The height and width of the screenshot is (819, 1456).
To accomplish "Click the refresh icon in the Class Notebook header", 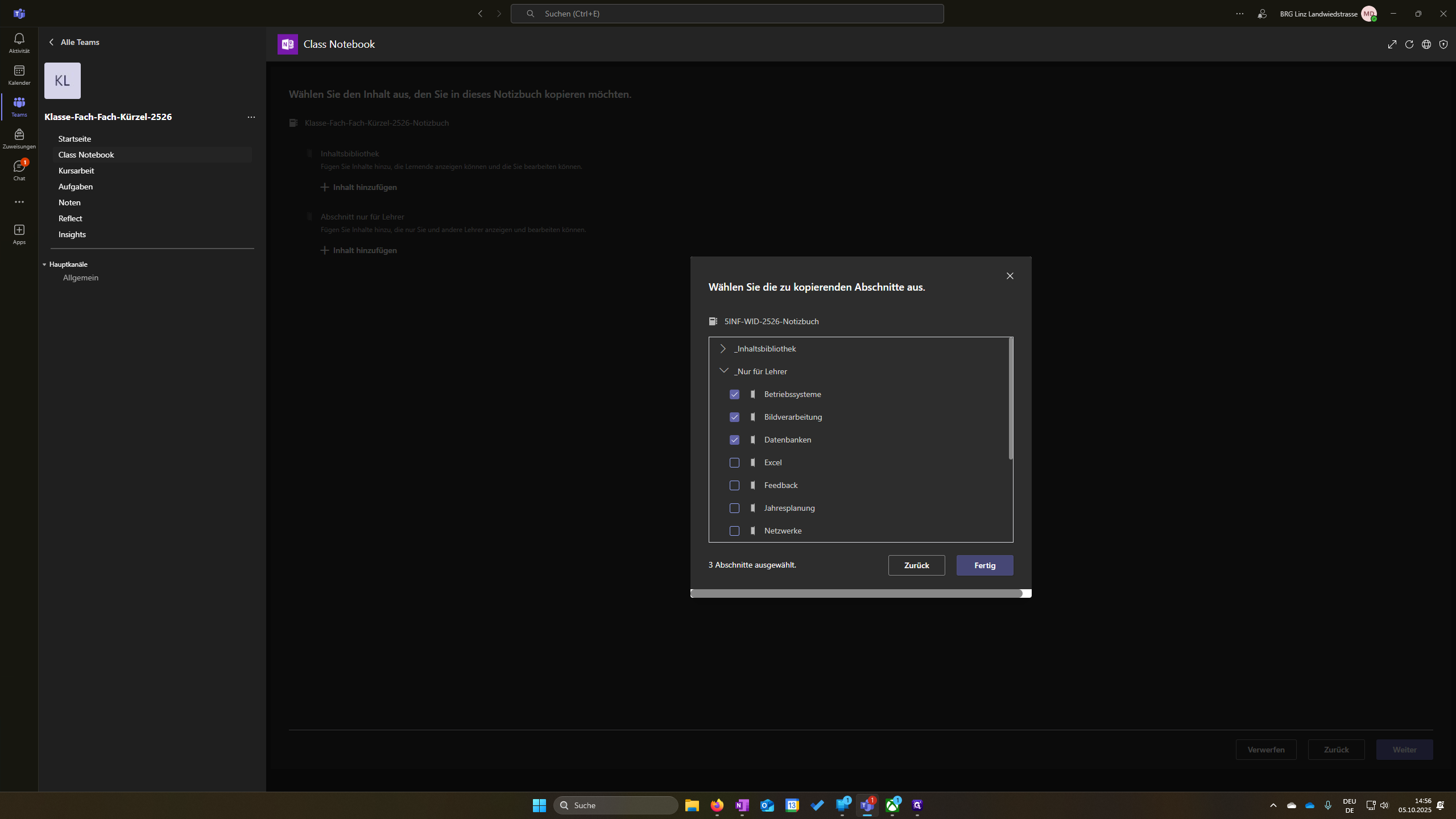I will pos(1409,44).
